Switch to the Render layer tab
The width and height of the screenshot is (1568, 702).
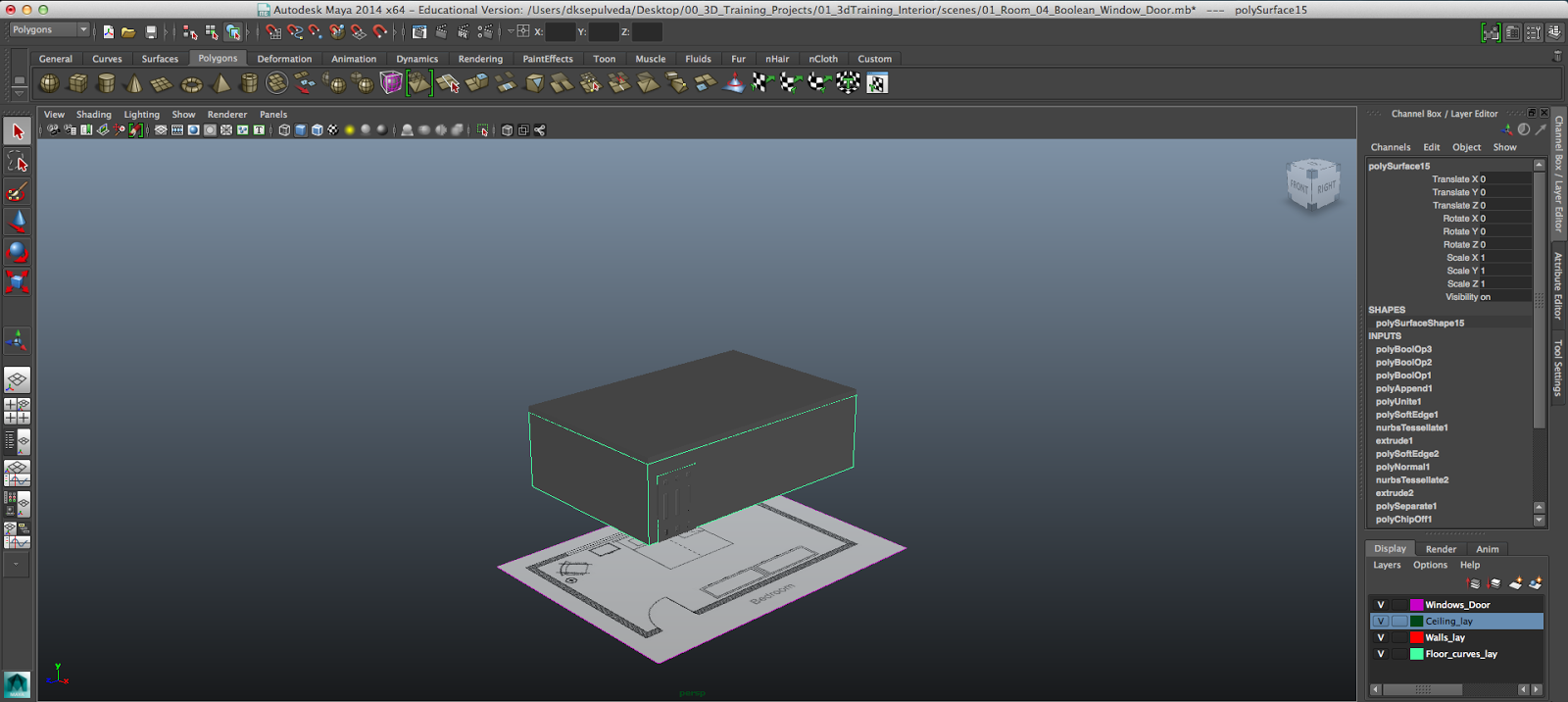(1441, 549)
